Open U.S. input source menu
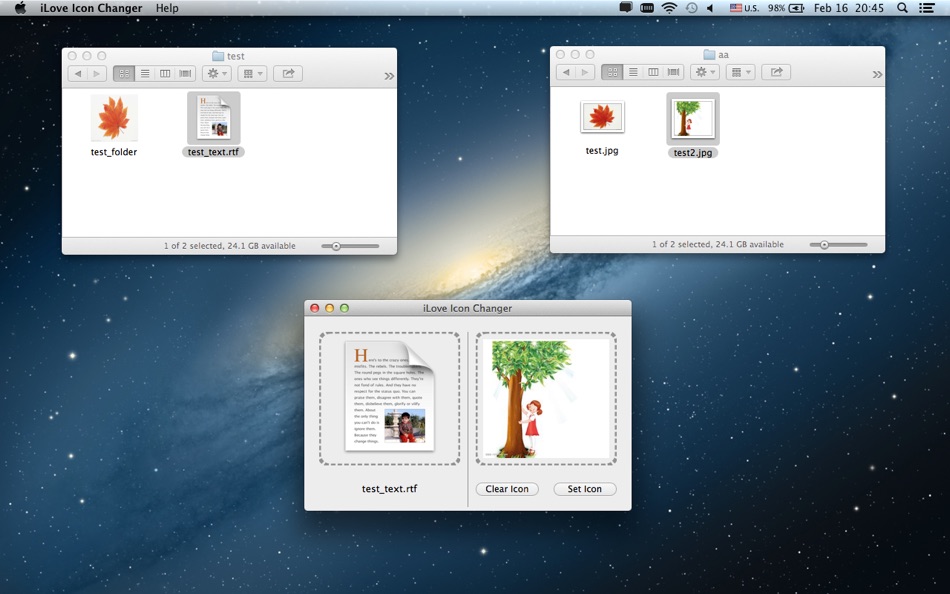 [744, 8]
